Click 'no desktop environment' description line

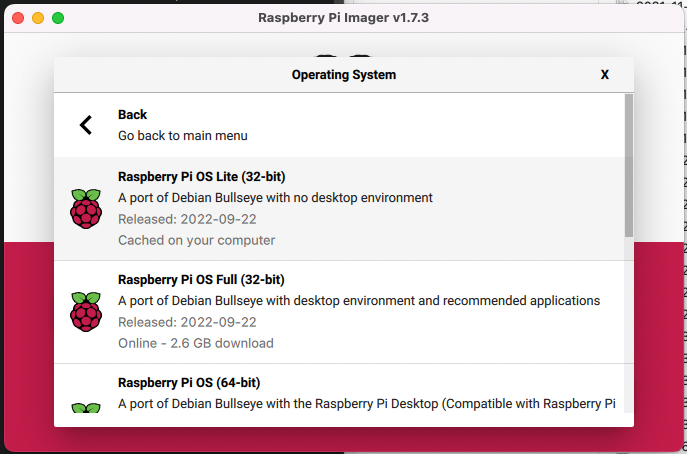coord(275,198)
